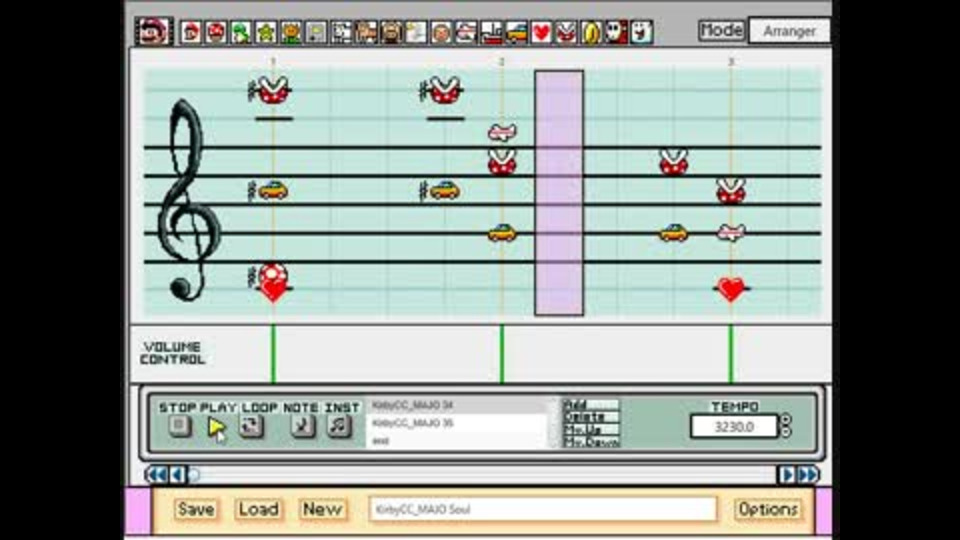Click the Arranger mode field

pos(790,31)
